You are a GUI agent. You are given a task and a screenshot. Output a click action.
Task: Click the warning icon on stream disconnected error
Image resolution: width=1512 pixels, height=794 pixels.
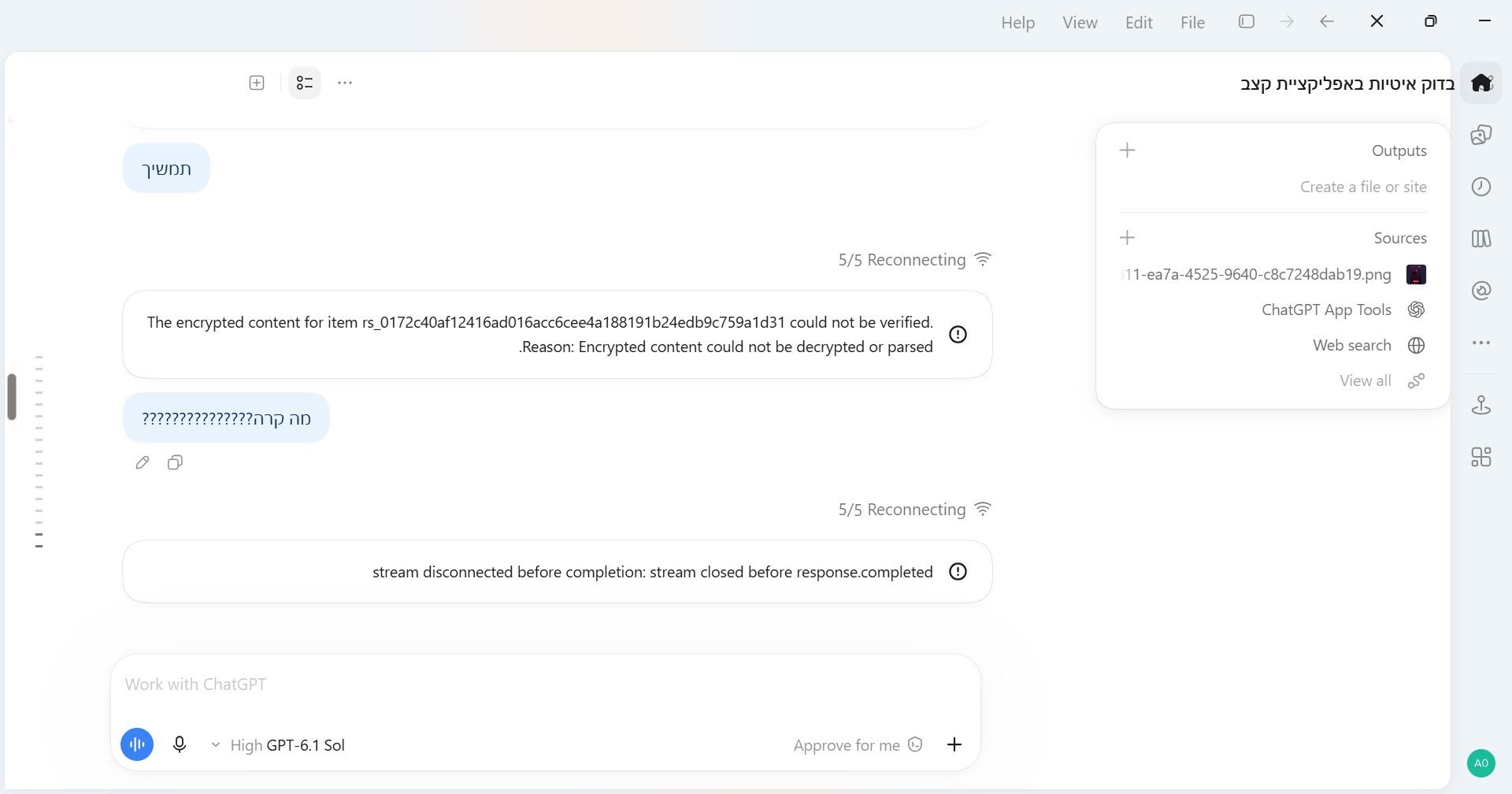[958, 571]
